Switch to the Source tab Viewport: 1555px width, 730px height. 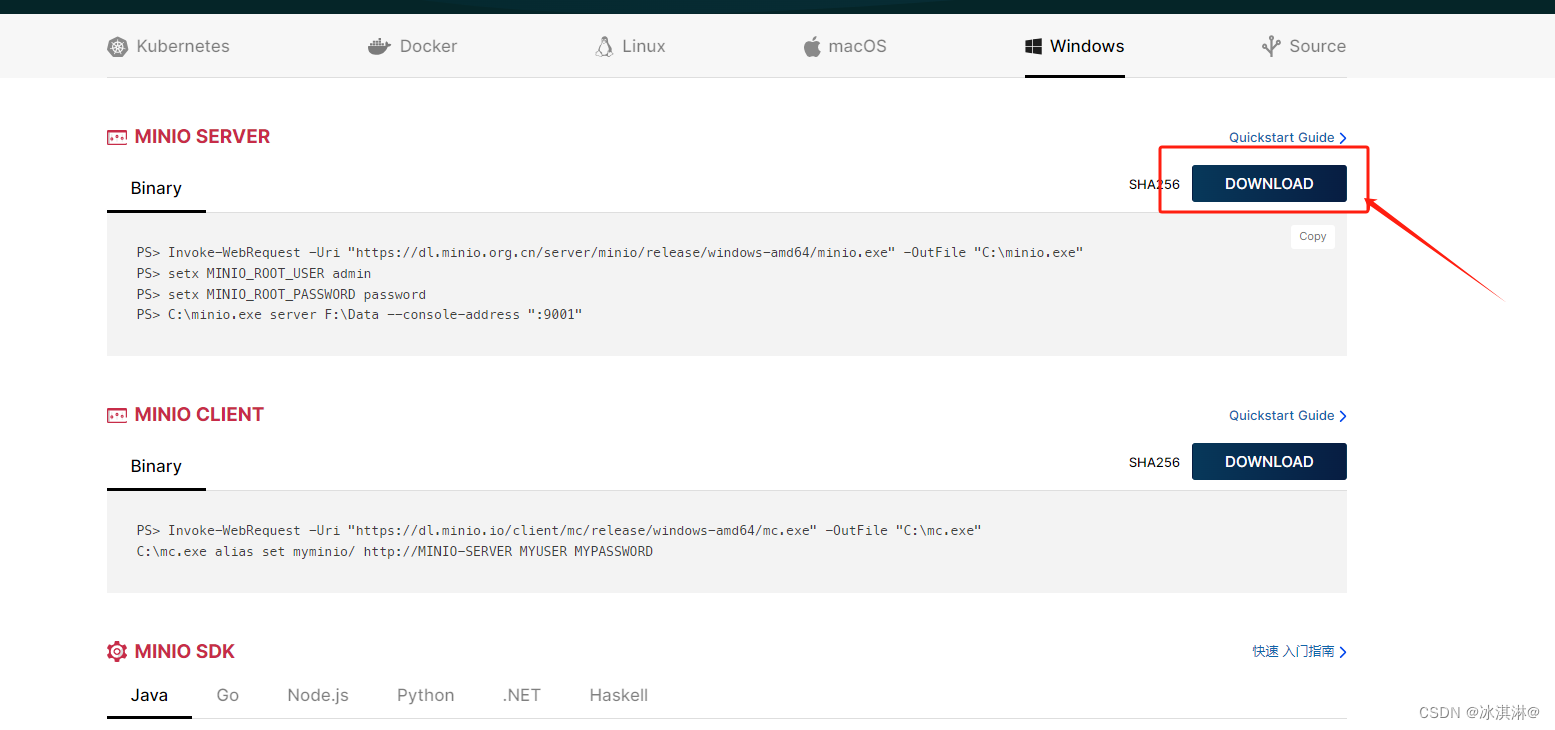pyautogui.click(x=1304, y=46)
